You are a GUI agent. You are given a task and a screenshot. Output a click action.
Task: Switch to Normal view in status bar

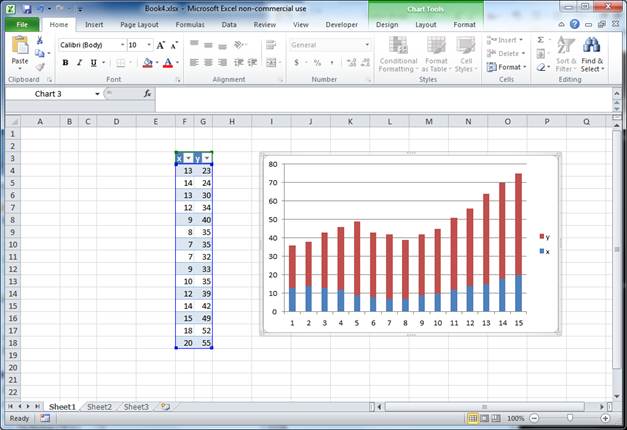(x=473, y=418)
